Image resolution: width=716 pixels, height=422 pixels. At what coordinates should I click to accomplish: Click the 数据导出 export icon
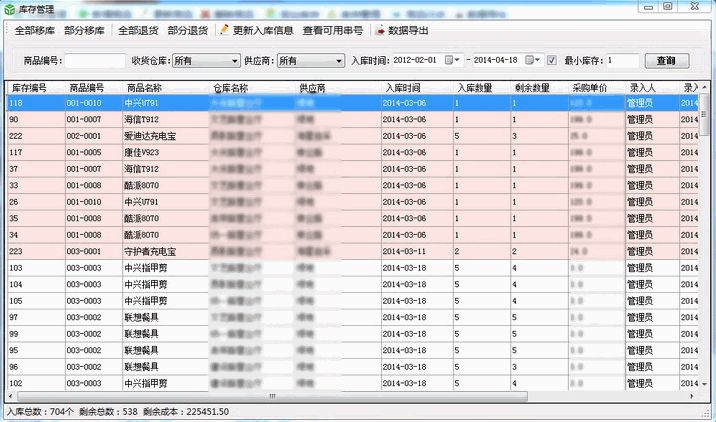click(380, 31)
